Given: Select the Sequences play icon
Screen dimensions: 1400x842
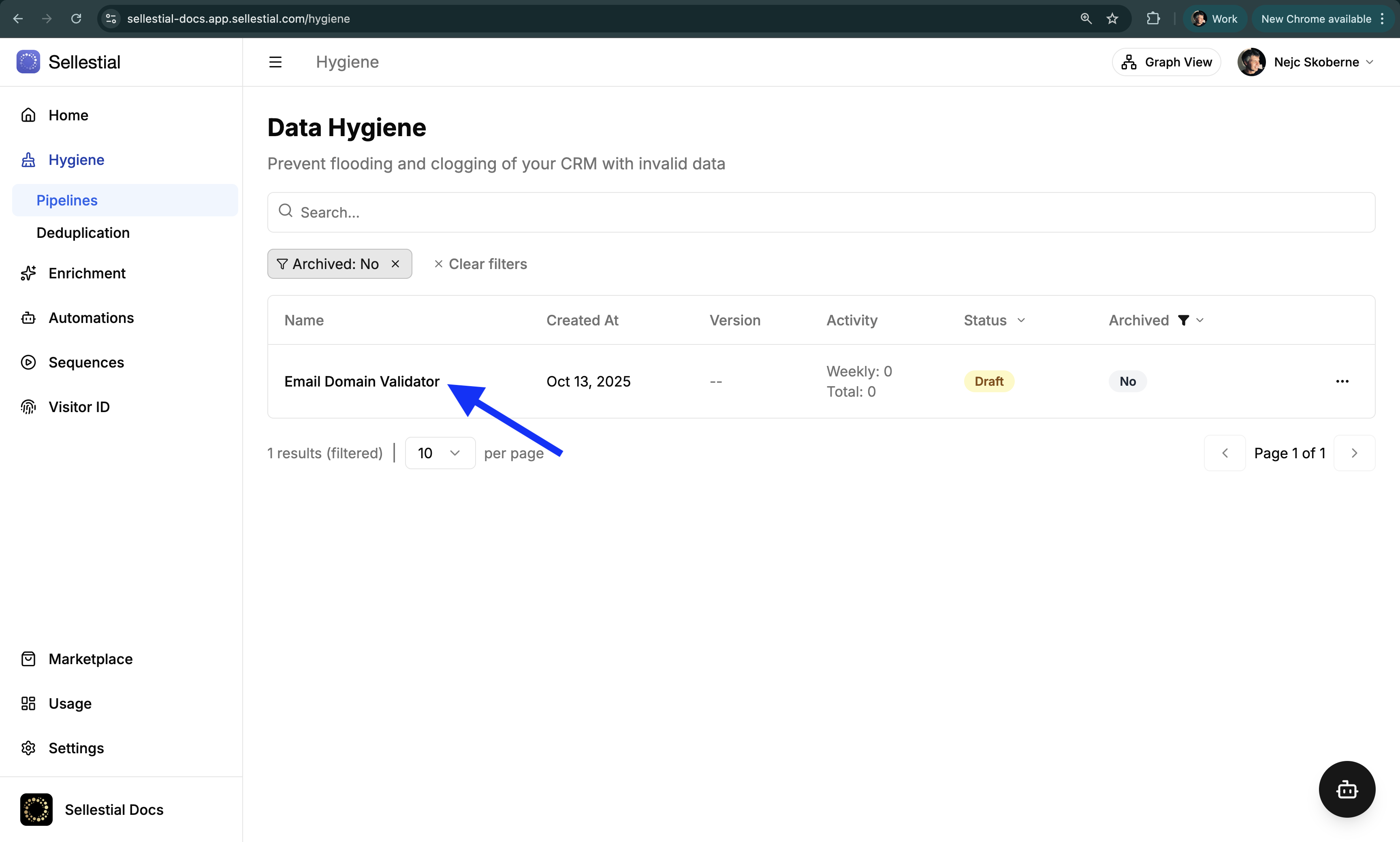Looking at the screenshot, I should tap(28, 362).
